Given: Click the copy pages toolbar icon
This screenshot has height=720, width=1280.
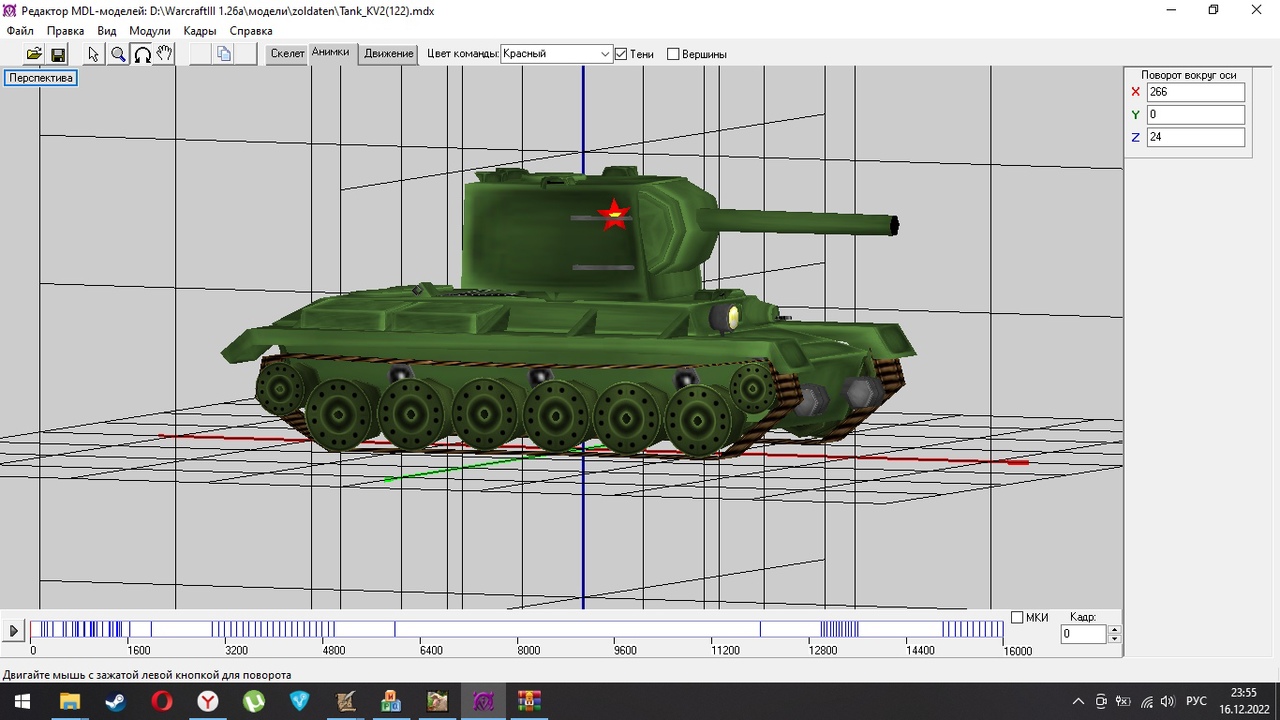Looking at the screenshot, I should [x=224, y=54].
